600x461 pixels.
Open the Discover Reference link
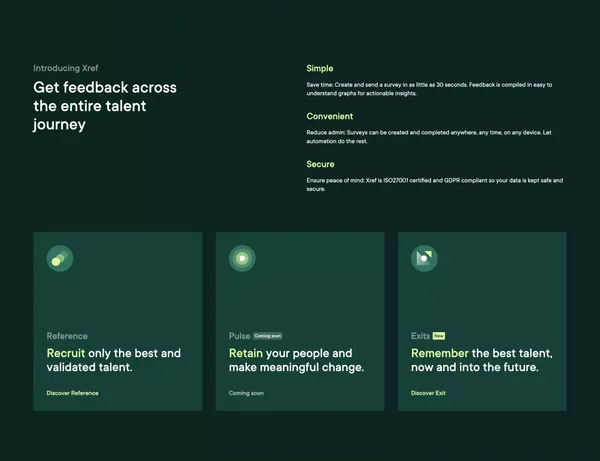[72, 393]
